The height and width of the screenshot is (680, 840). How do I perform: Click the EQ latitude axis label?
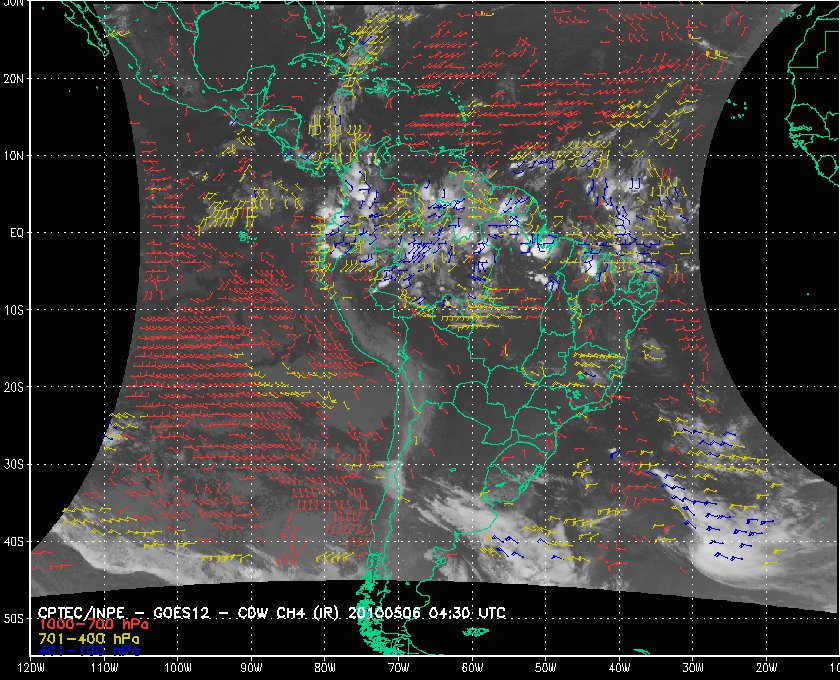tap(14, 232)
